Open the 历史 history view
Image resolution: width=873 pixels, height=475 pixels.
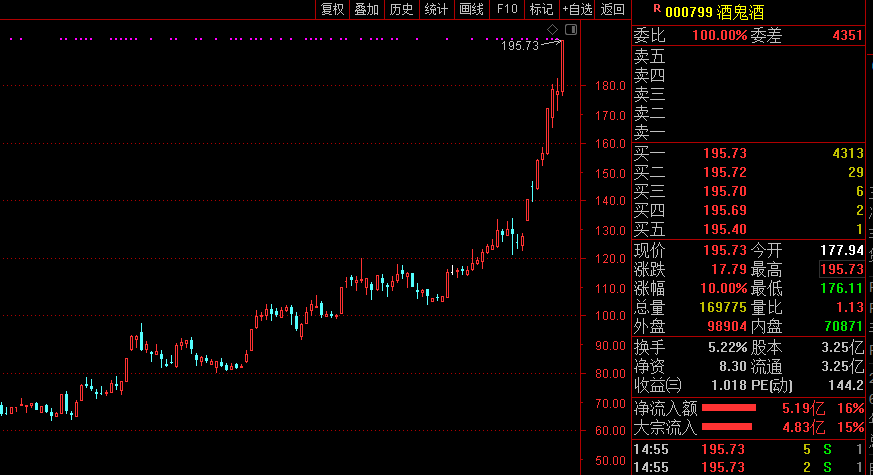tap(401, 10)
